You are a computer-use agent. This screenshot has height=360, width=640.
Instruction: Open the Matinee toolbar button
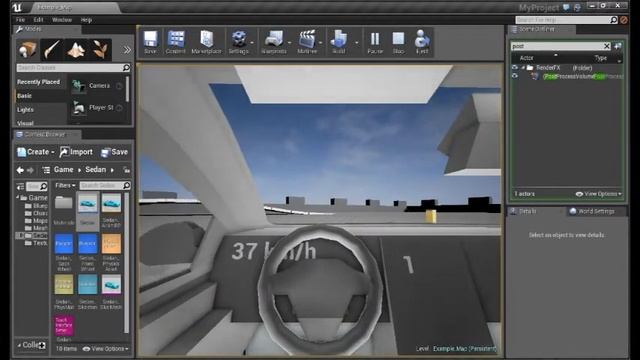307,42
